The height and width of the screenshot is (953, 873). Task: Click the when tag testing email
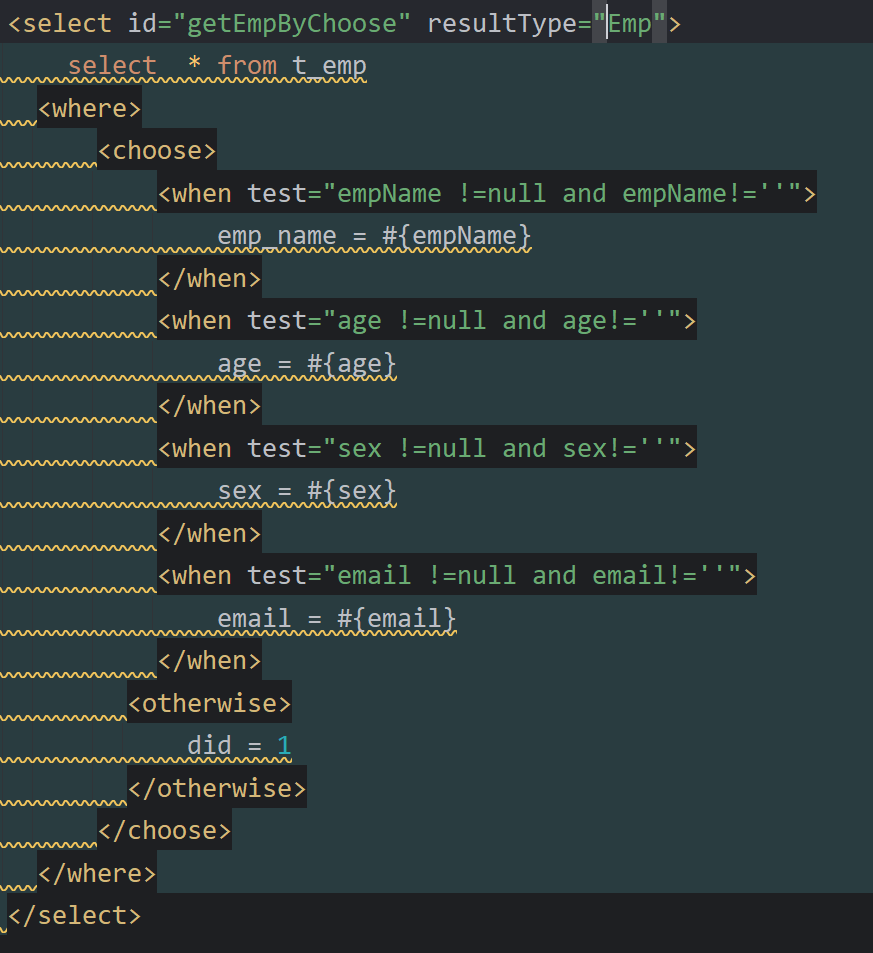pyautogui.click(x=457, y=576)
